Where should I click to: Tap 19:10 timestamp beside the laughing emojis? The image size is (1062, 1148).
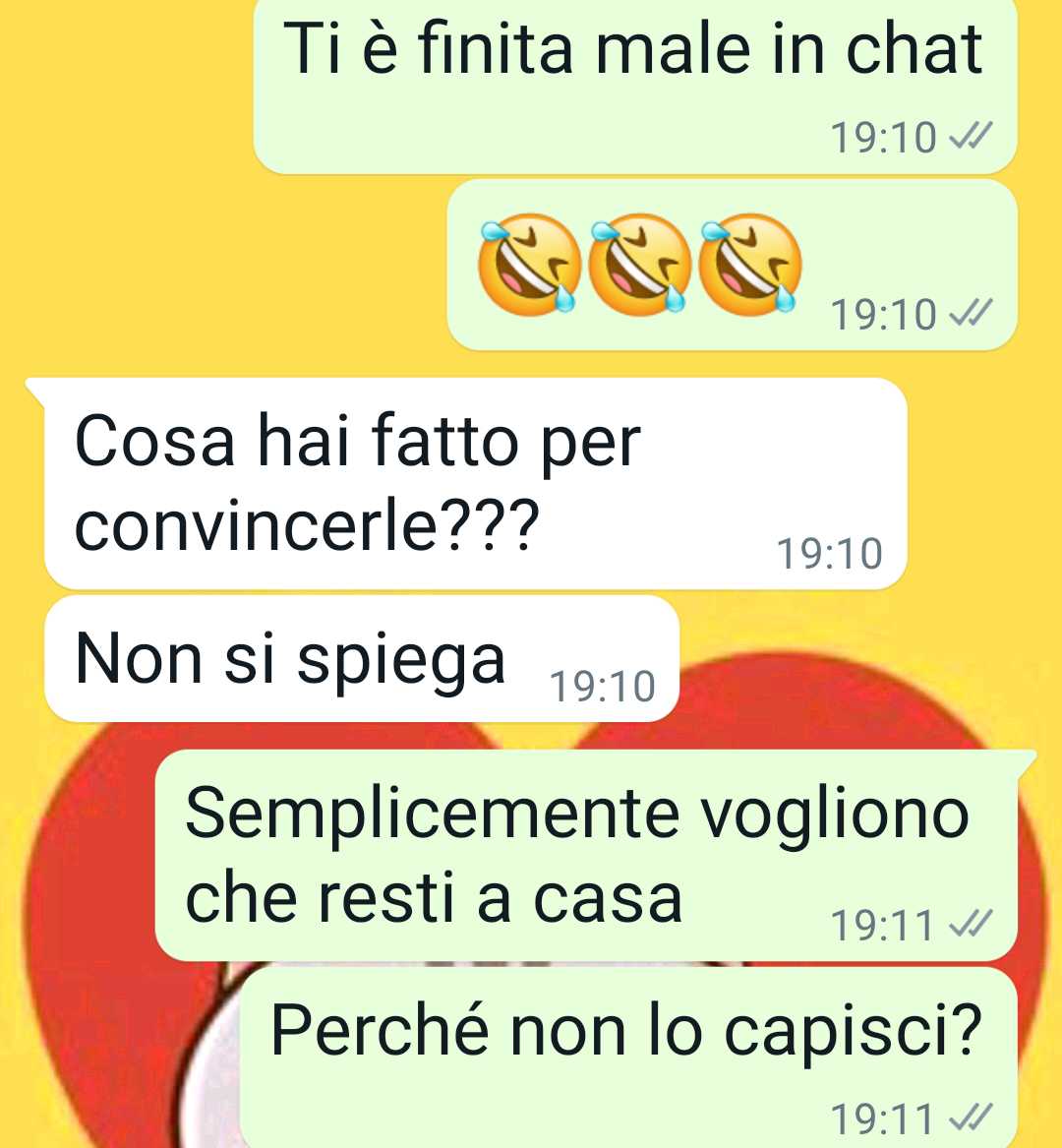(x=883, y=314)
